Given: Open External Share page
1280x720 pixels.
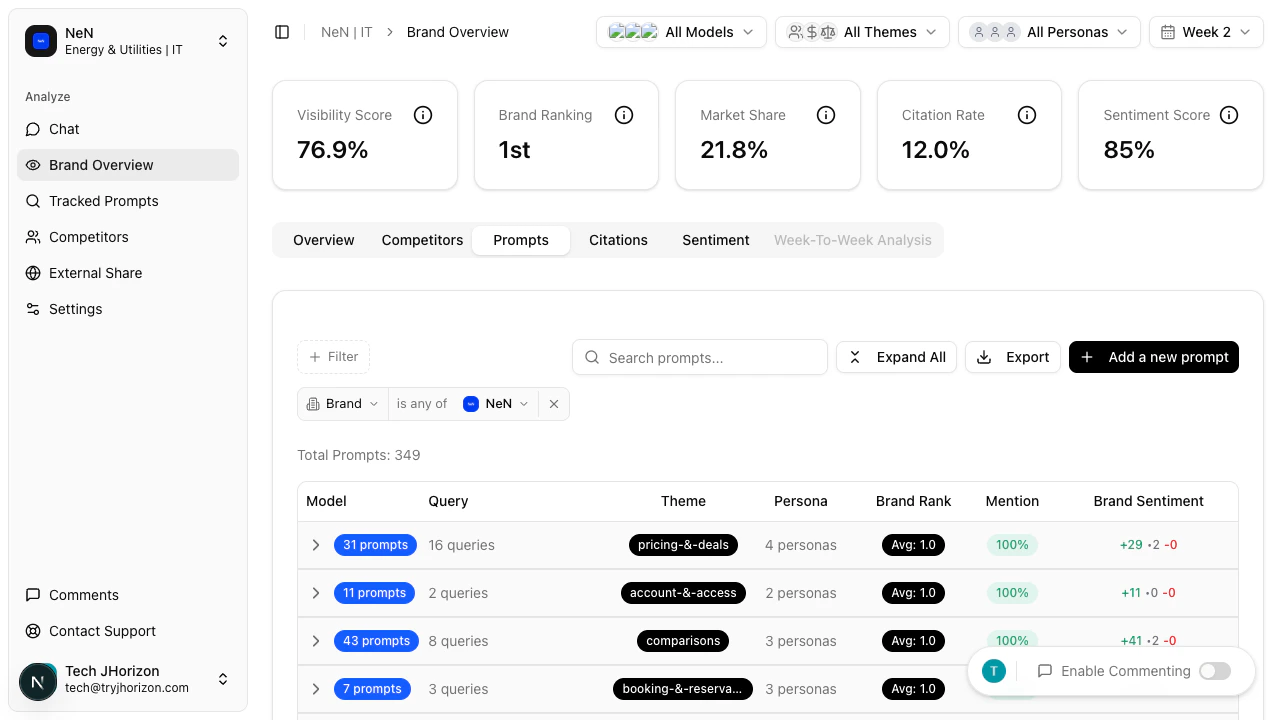Looking at the screenshot, I should [x=128, y=273].
